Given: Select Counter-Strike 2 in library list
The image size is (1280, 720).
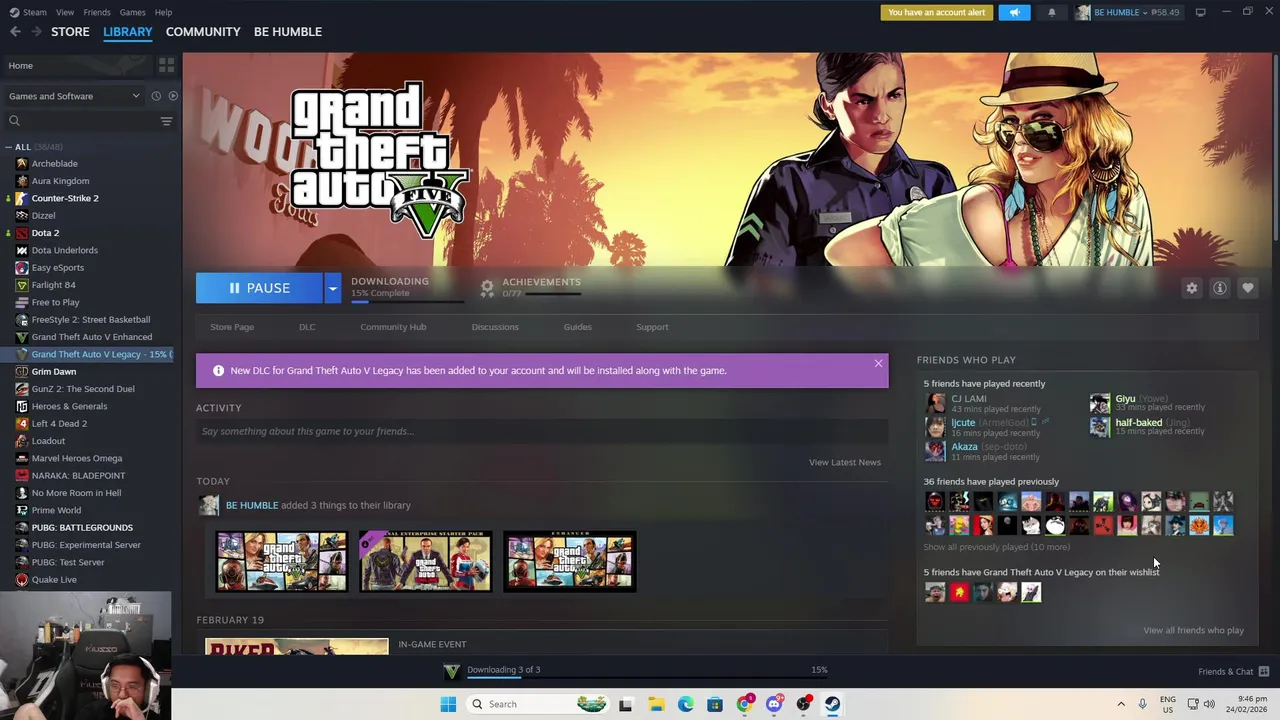Looking at the screenshot, I should 64,198.
